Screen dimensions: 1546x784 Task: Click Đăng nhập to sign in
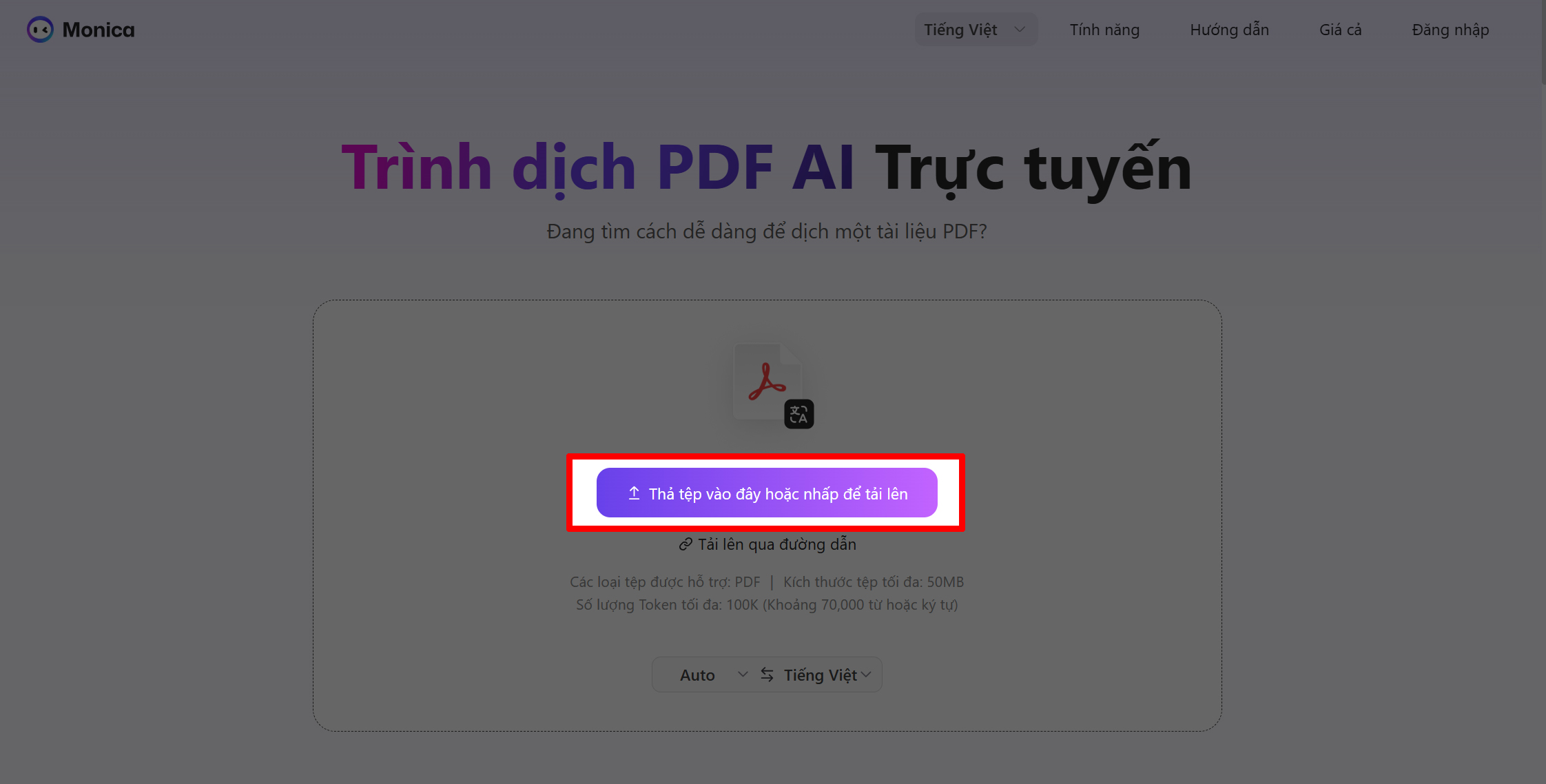pos(1450,30)
